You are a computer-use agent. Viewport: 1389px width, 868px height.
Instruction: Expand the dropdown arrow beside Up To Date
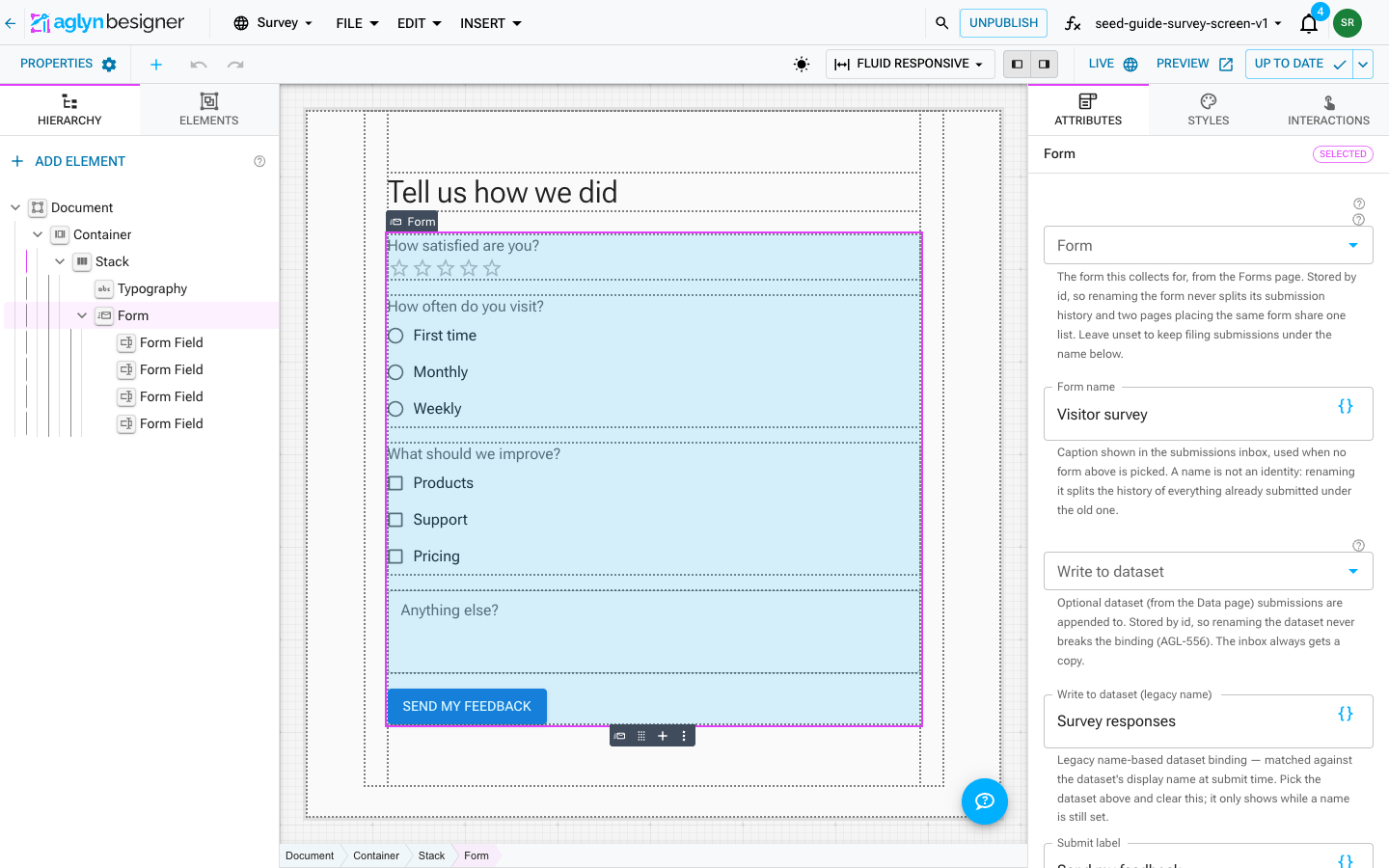1363,65
